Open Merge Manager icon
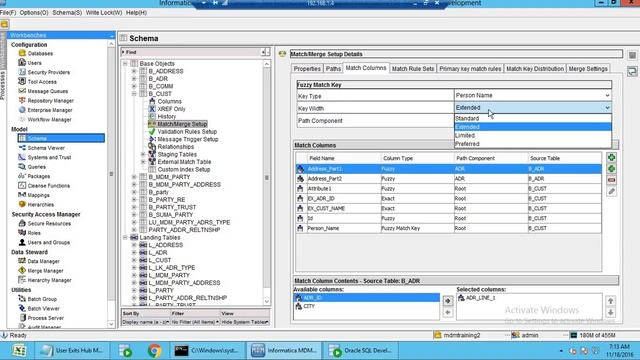Image resolution: width=640 pixels, height=360 pixels. (x=22, y=270)
